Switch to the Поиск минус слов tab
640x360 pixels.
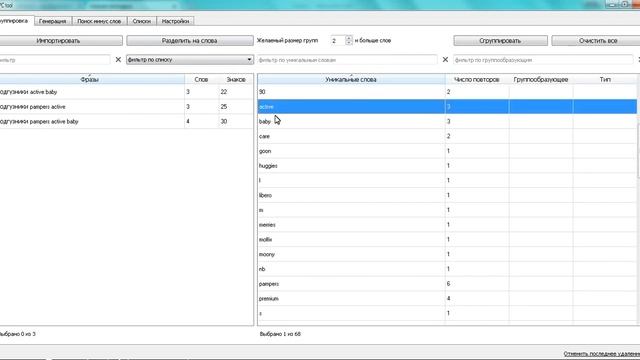(x=99, y=21)
